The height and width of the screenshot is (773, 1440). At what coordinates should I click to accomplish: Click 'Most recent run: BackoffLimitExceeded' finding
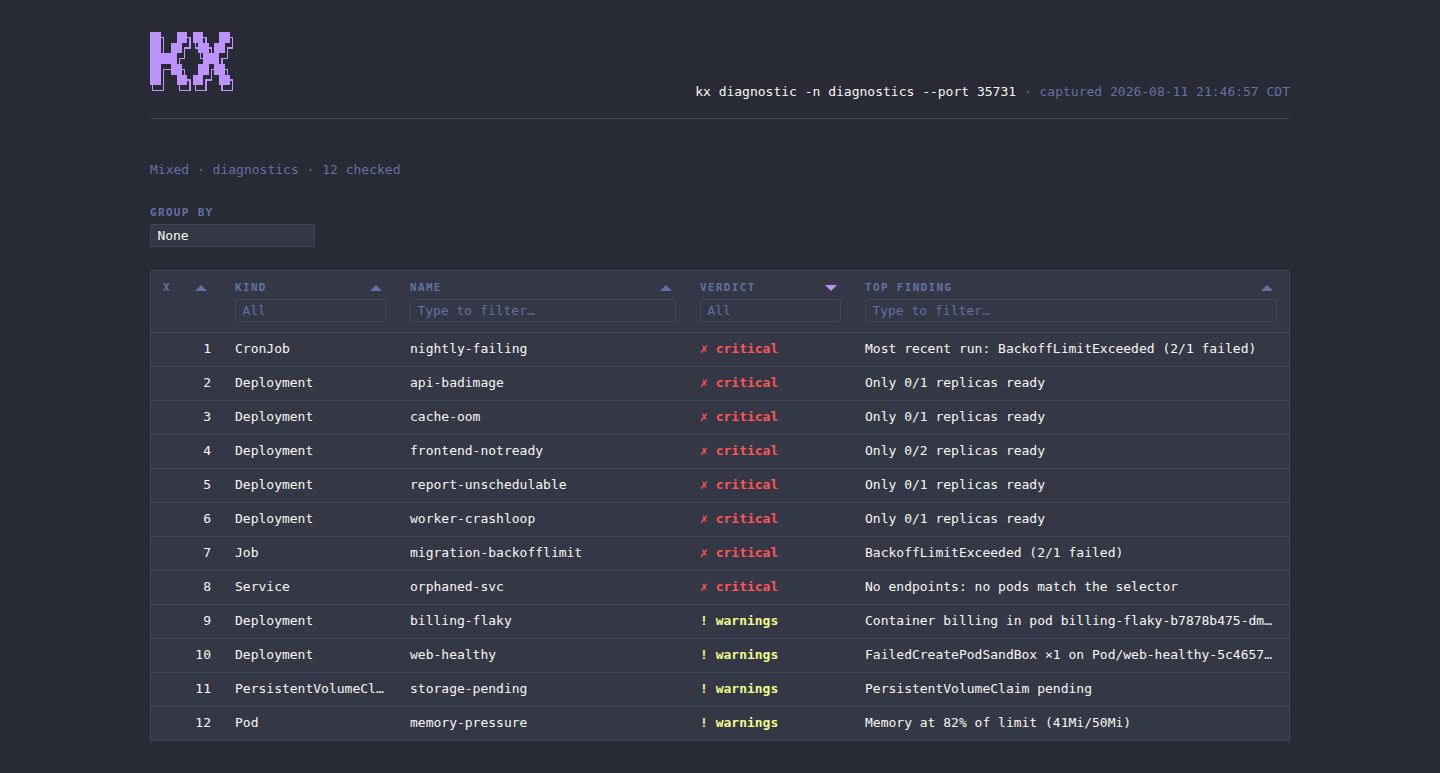[1060, 349]
